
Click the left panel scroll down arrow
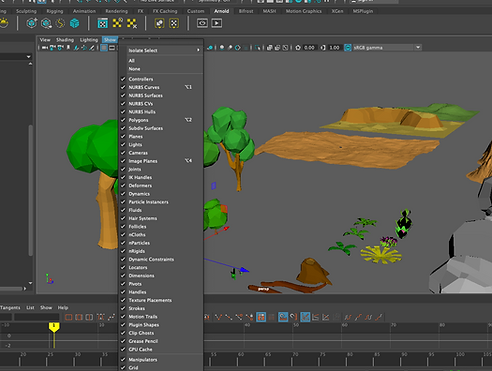click(x=30, y=283)
